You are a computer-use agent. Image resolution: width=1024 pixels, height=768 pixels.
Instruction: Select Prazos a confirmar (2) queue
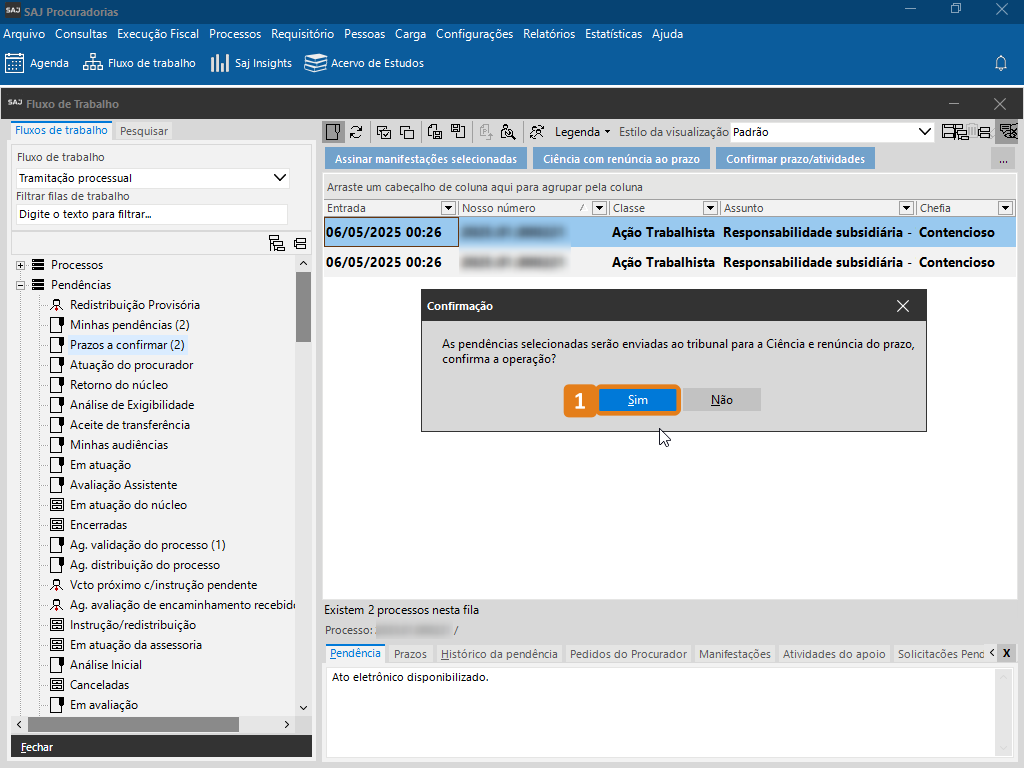[127, 345]
